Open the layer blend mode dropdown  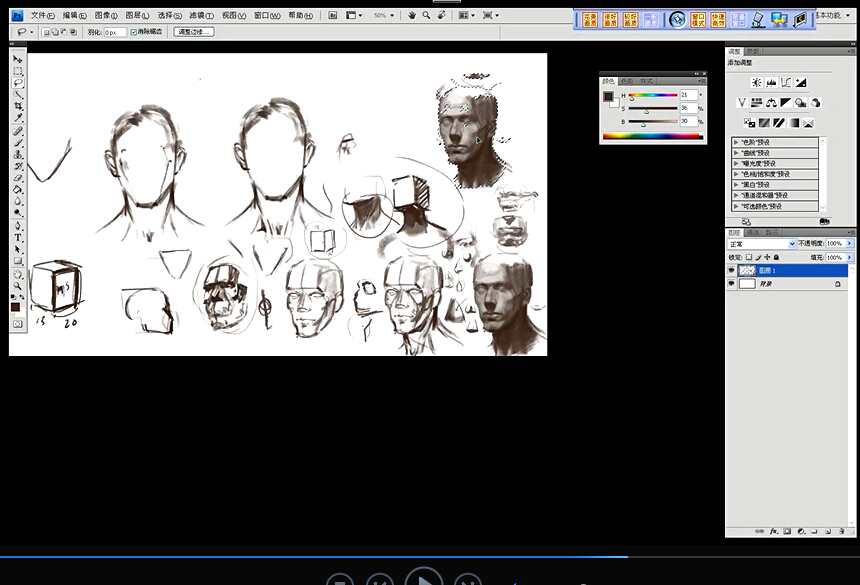[x=762, y=243]
